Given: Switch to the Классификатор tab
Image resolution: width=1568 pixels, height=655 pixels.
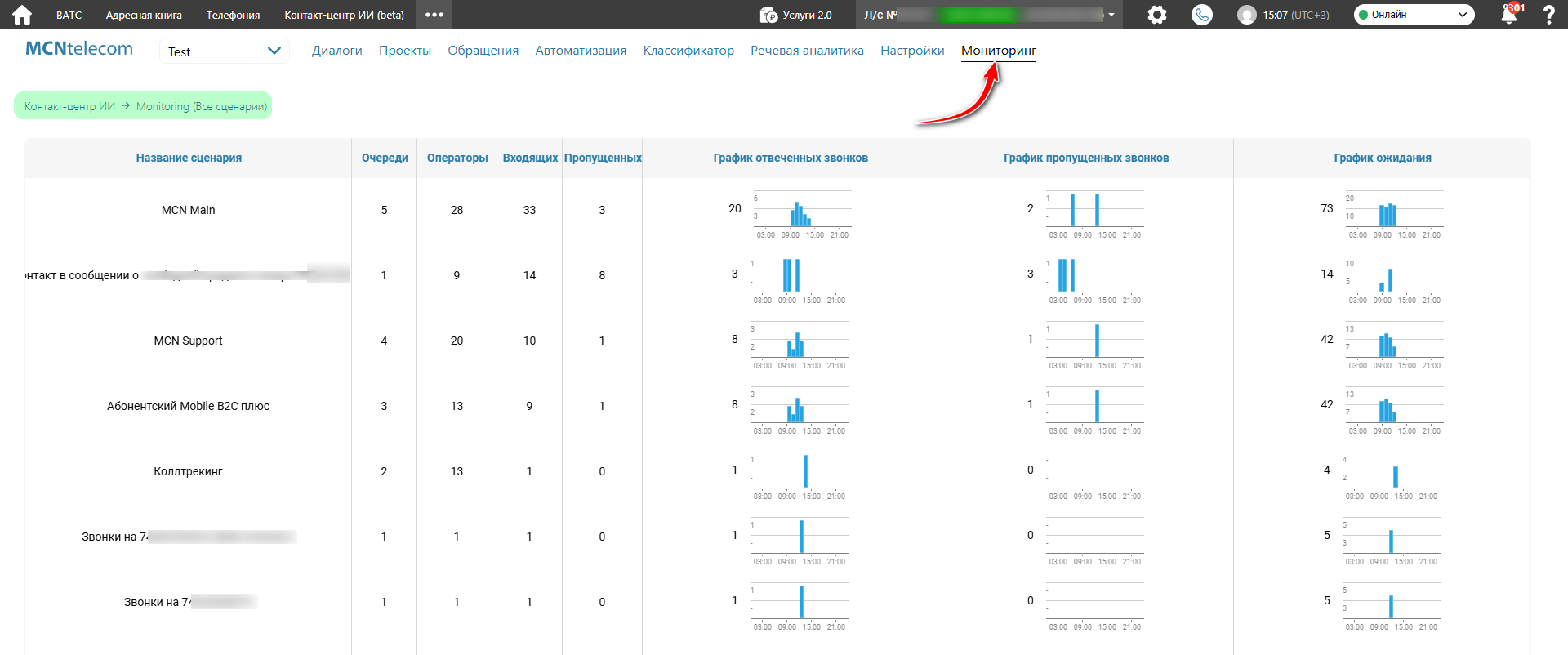Looking at the screenshot, I should [688, 51].
